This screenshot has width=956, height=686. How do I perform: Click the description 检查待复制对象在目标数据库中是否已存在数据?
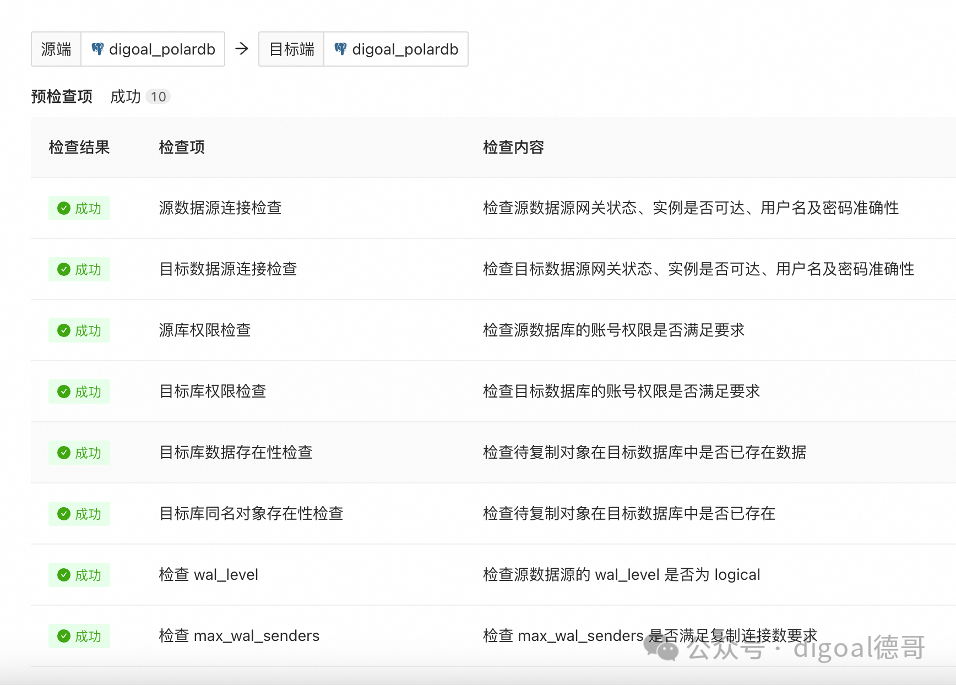click(x=645, y=452)
